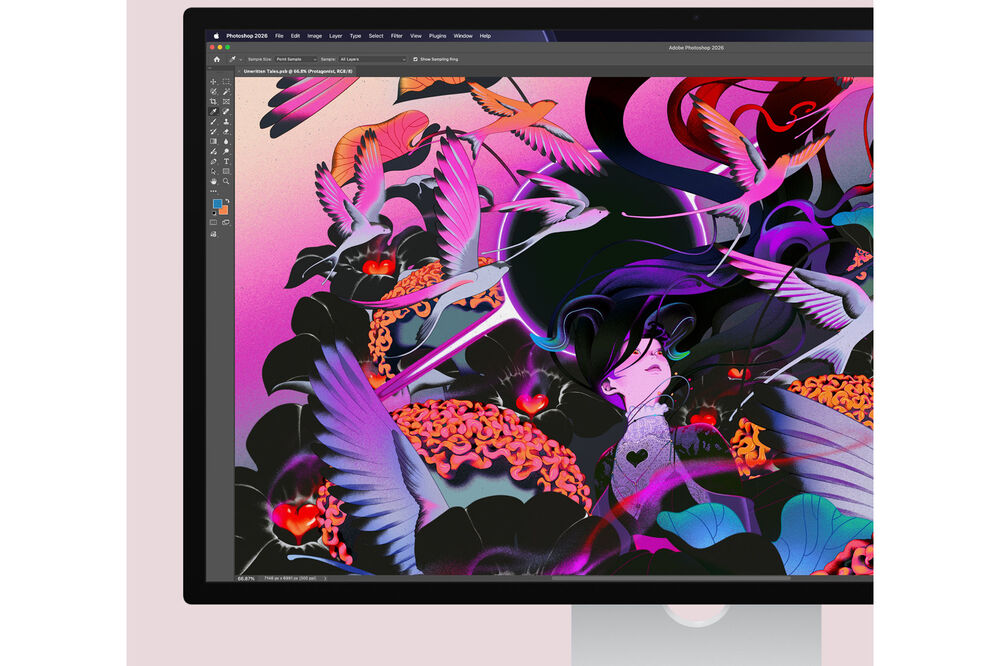Select the Clone Stamp tool
Image resolution: width=1000 pixels, height=666 pixels.
pyautogui.click(x=226, y=122)
